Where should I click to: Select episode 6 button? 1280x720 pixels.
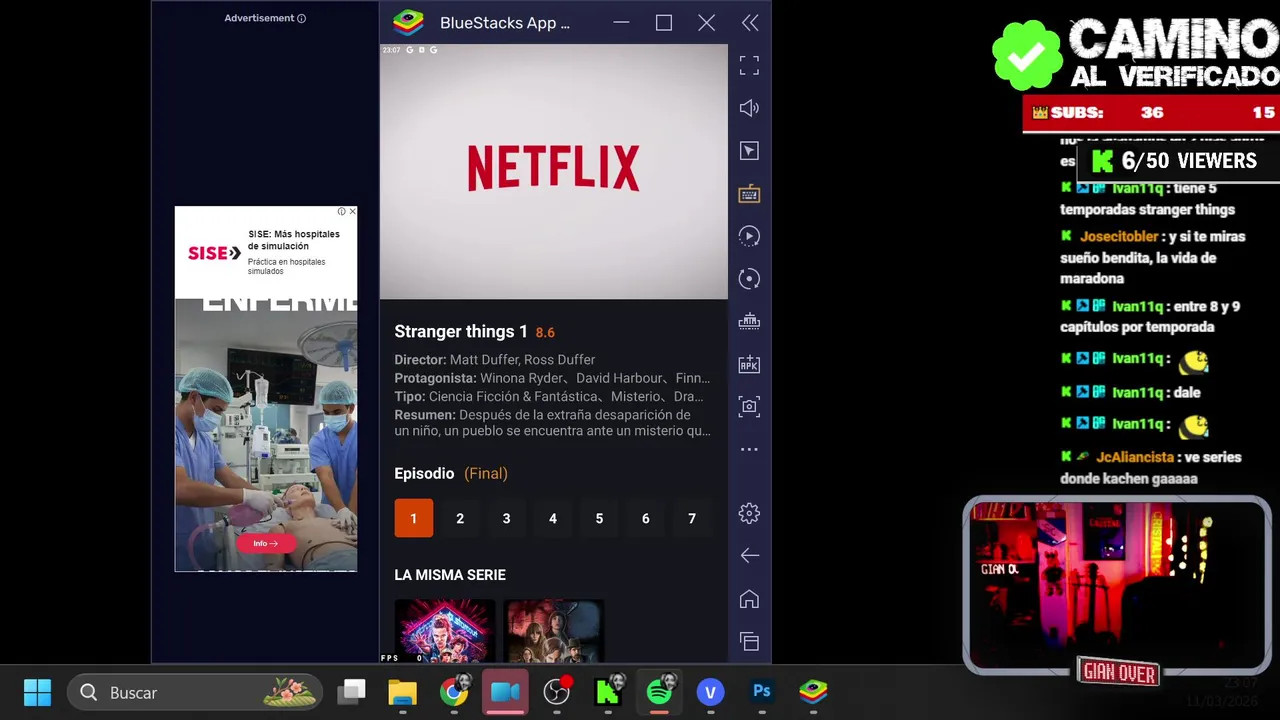click(x=645, y=518)
